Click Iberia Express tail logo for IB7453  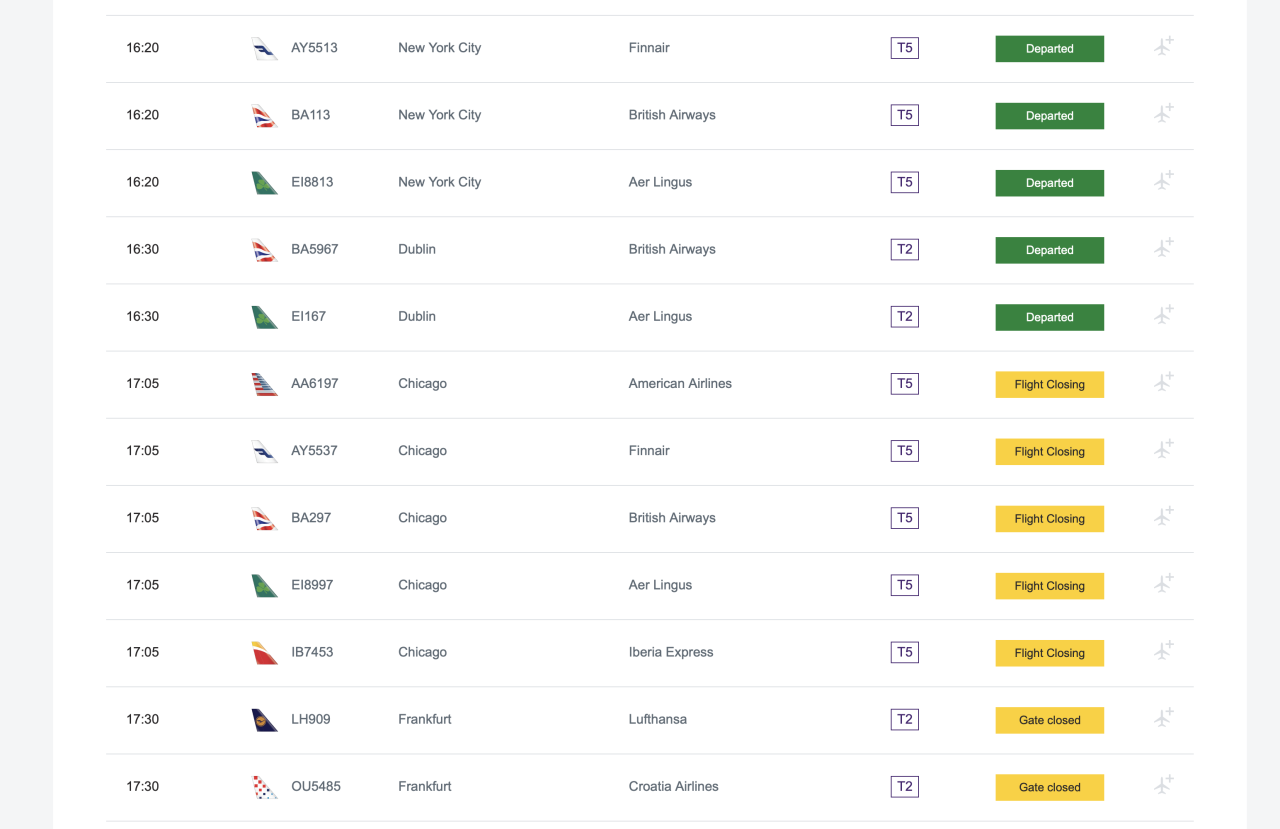[264, 652]
